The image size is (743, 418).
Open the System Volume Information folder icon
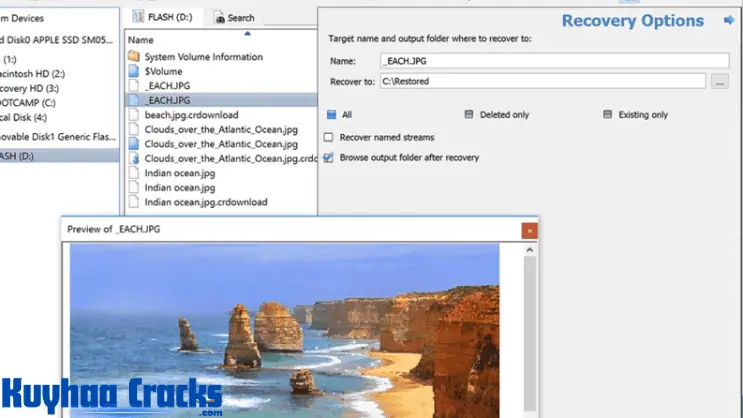click(x=134, y=56)
